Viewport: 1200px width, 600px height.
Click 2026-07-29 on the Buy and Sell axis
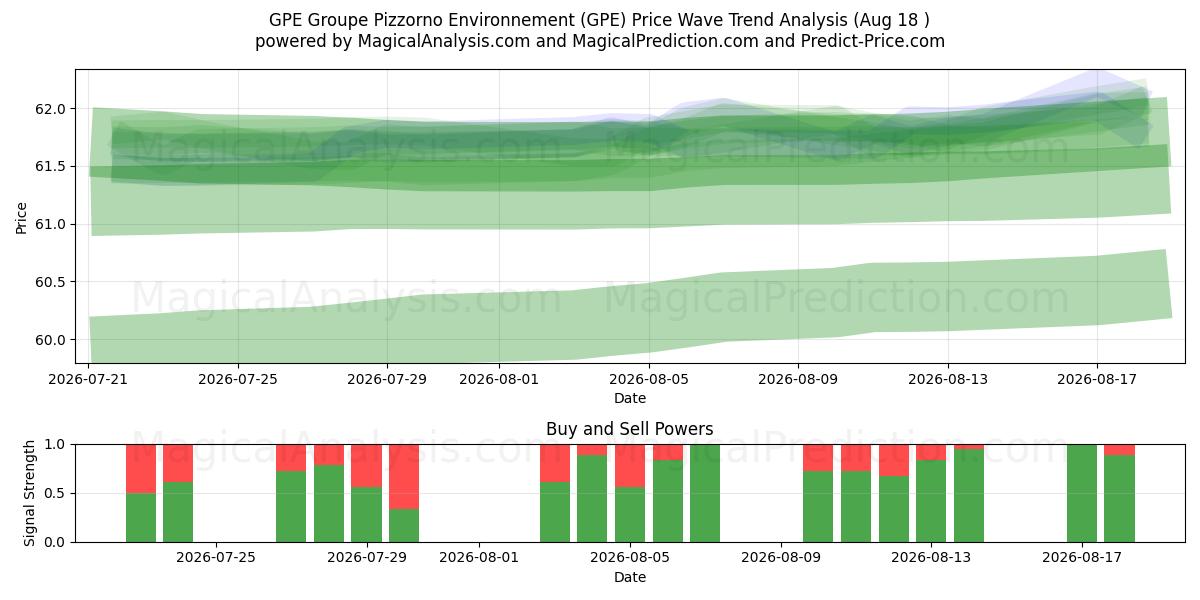[367, 557]
